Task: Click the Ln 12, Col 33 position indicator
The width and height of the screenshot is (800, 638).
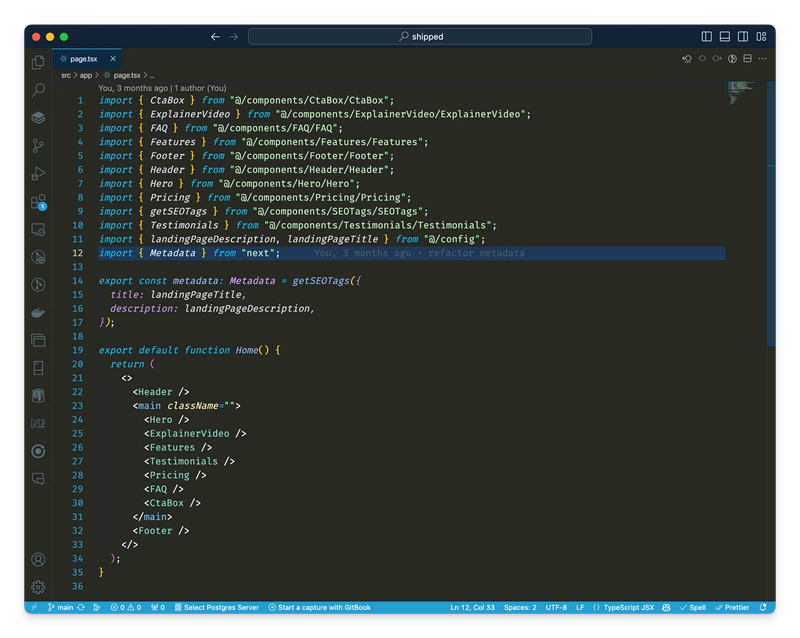Action: point(472,607)
